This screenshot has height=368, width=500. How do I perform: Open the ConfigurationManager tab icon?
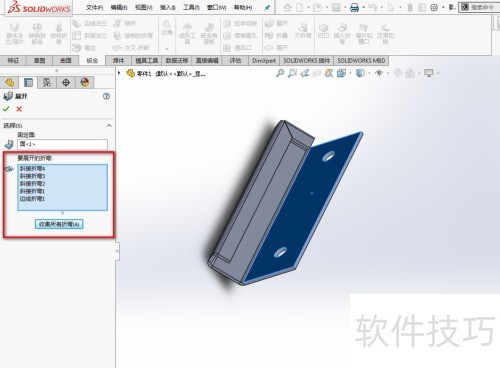47,82
